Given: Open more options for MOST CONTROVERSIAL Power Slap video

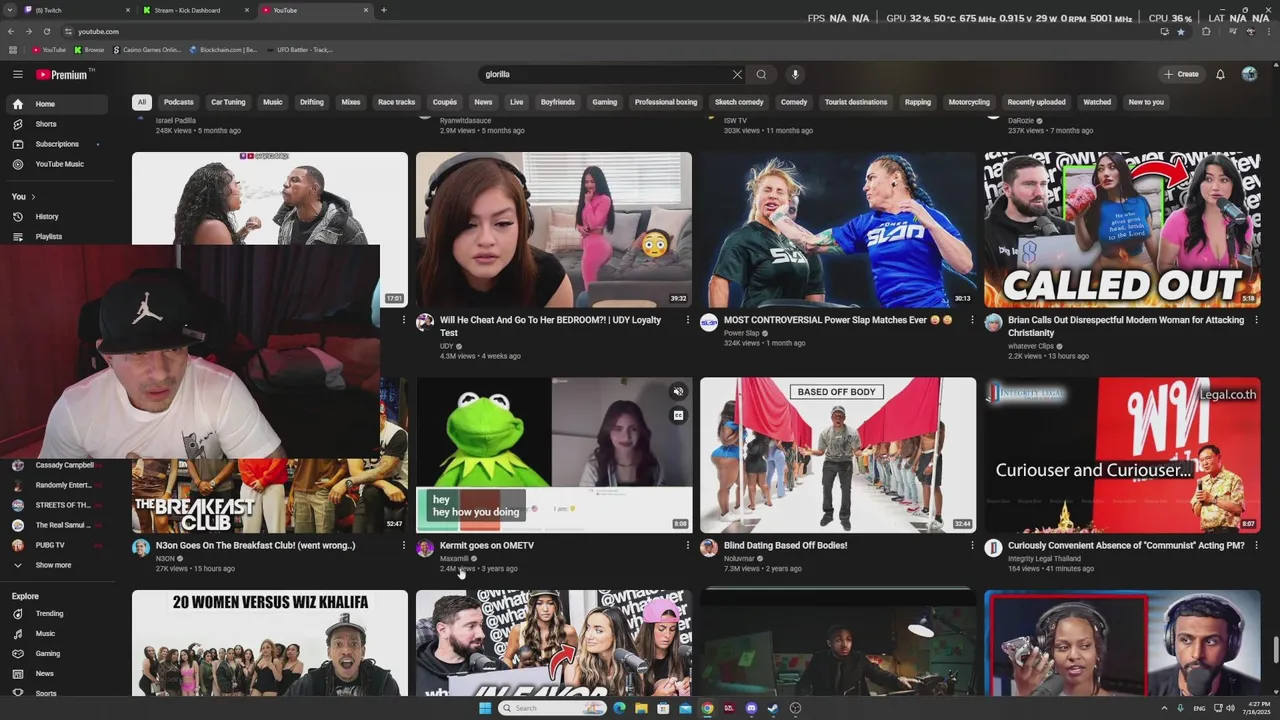Looking at the screenshot, I should click(972, 320).
